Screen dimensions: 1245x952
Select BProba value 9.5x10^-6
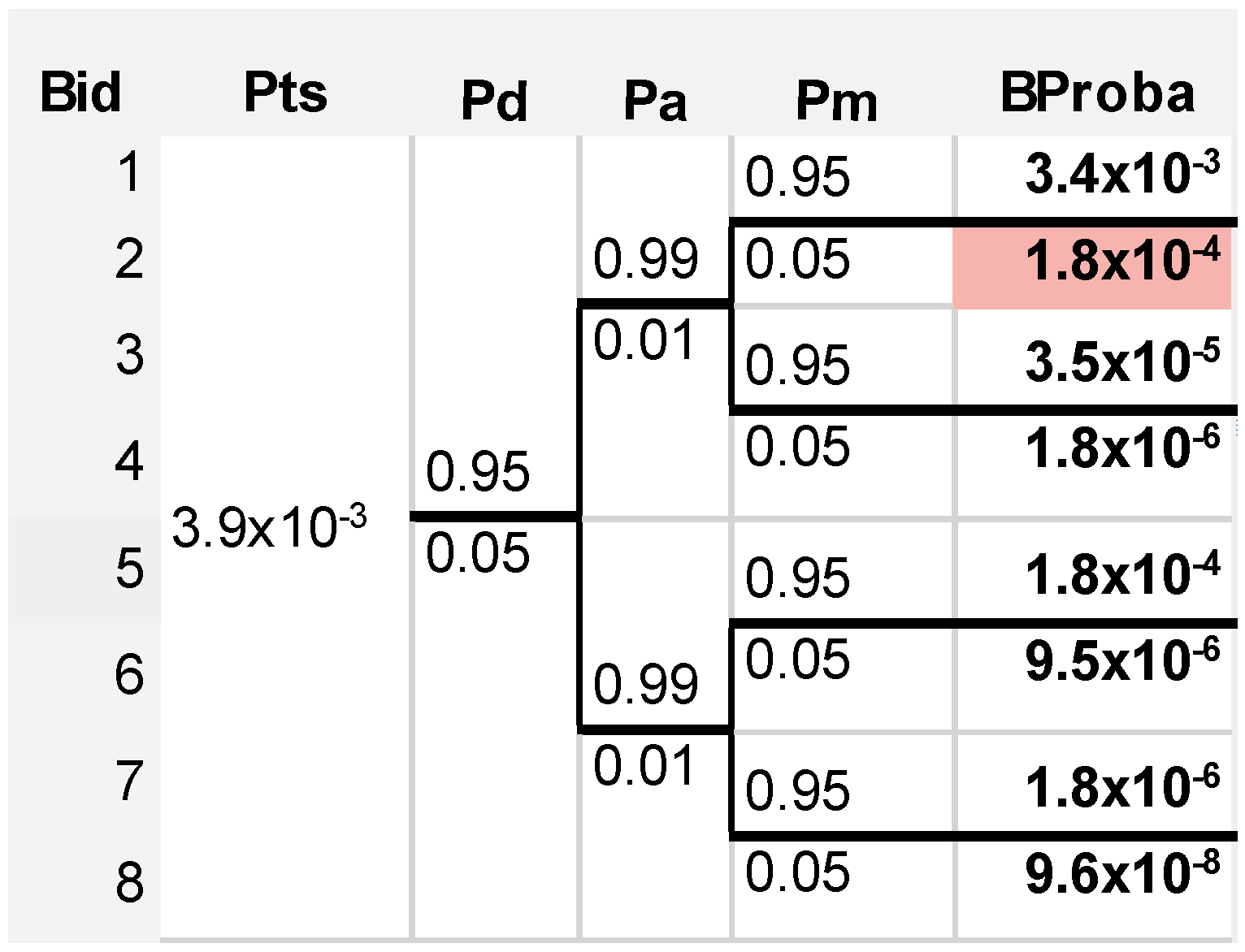point(1121,660)
